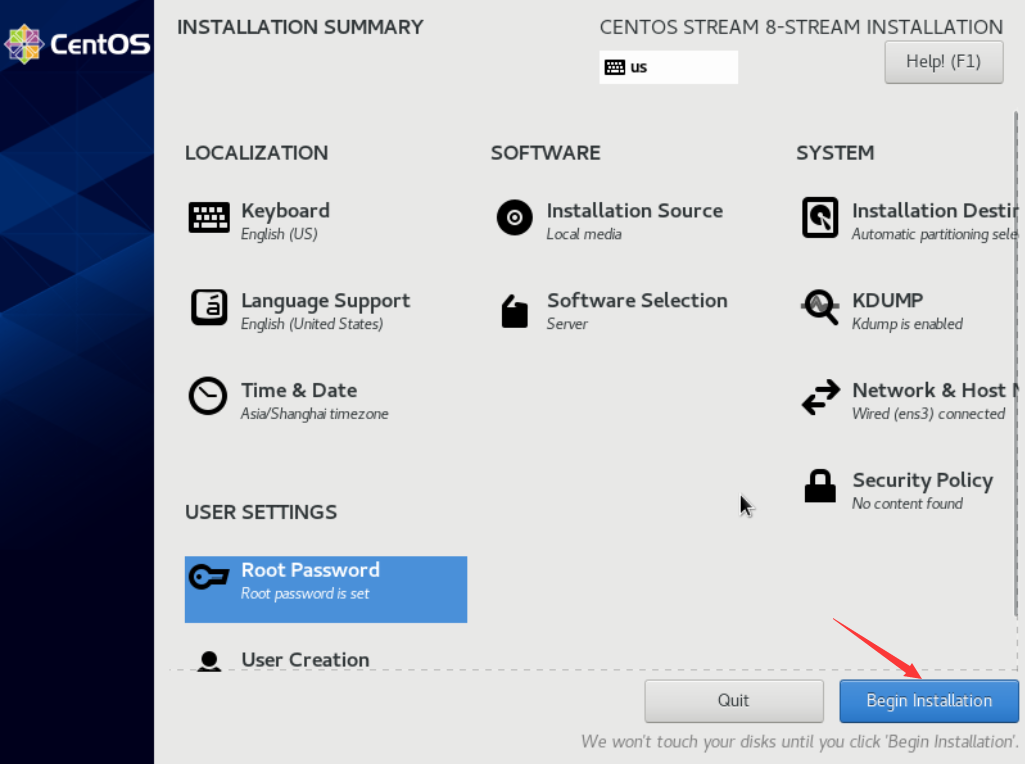Click 'English (US)' keyboard status text
Screen dimensions: 1025x764
tap(279, 234)
